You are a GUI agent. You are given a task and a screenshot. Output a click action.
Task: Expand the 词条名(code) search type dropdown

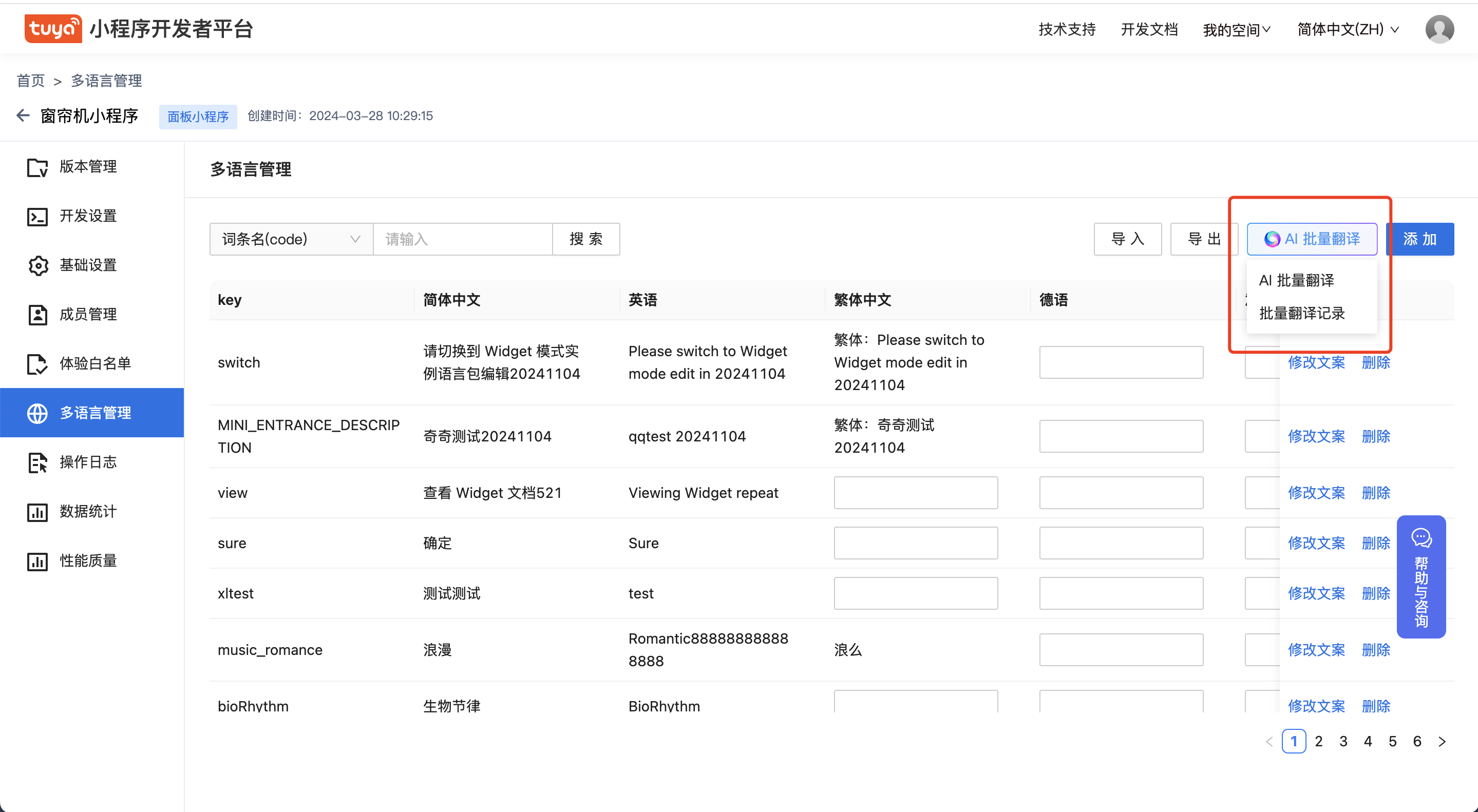[291, 239]
